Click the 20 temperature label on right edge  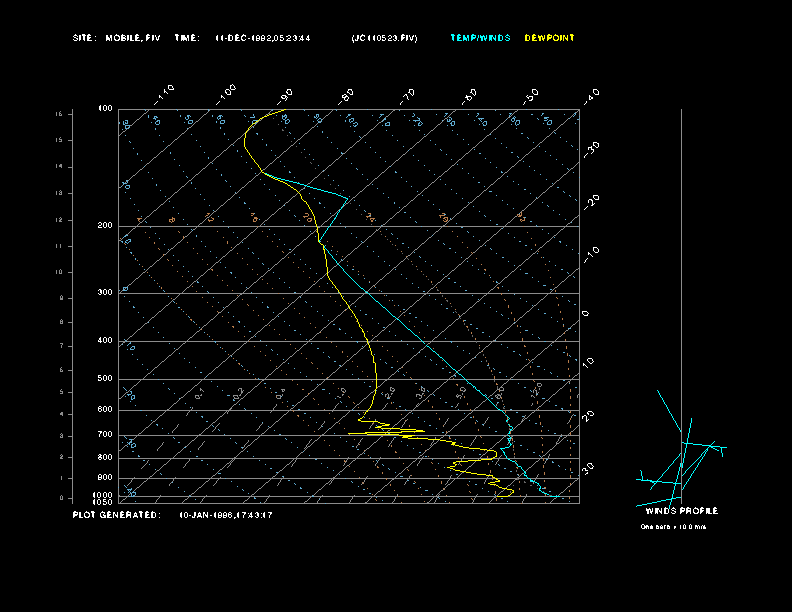click(588, 416)
